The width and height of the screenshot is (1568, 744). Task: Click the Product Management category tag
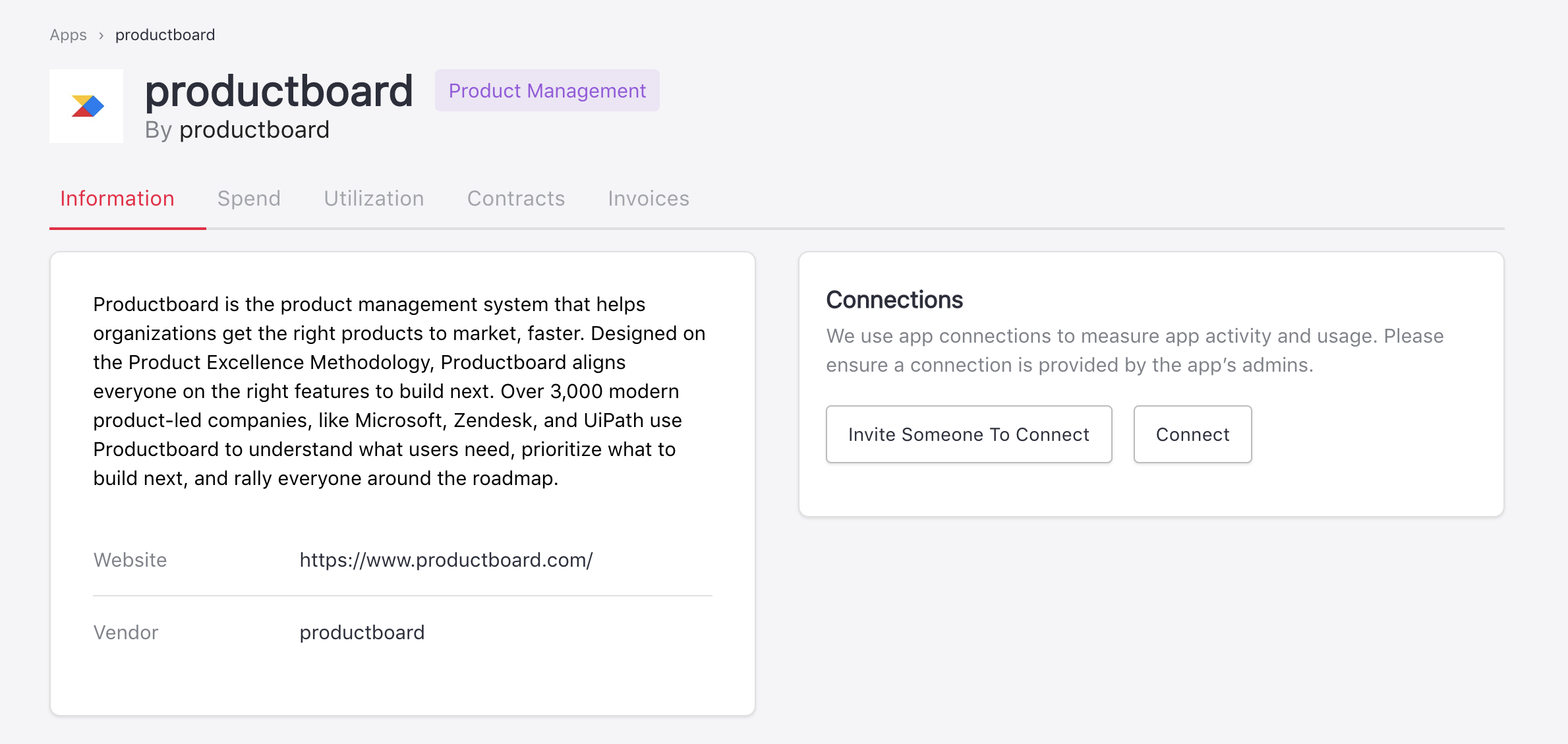(x=546, y=90)
